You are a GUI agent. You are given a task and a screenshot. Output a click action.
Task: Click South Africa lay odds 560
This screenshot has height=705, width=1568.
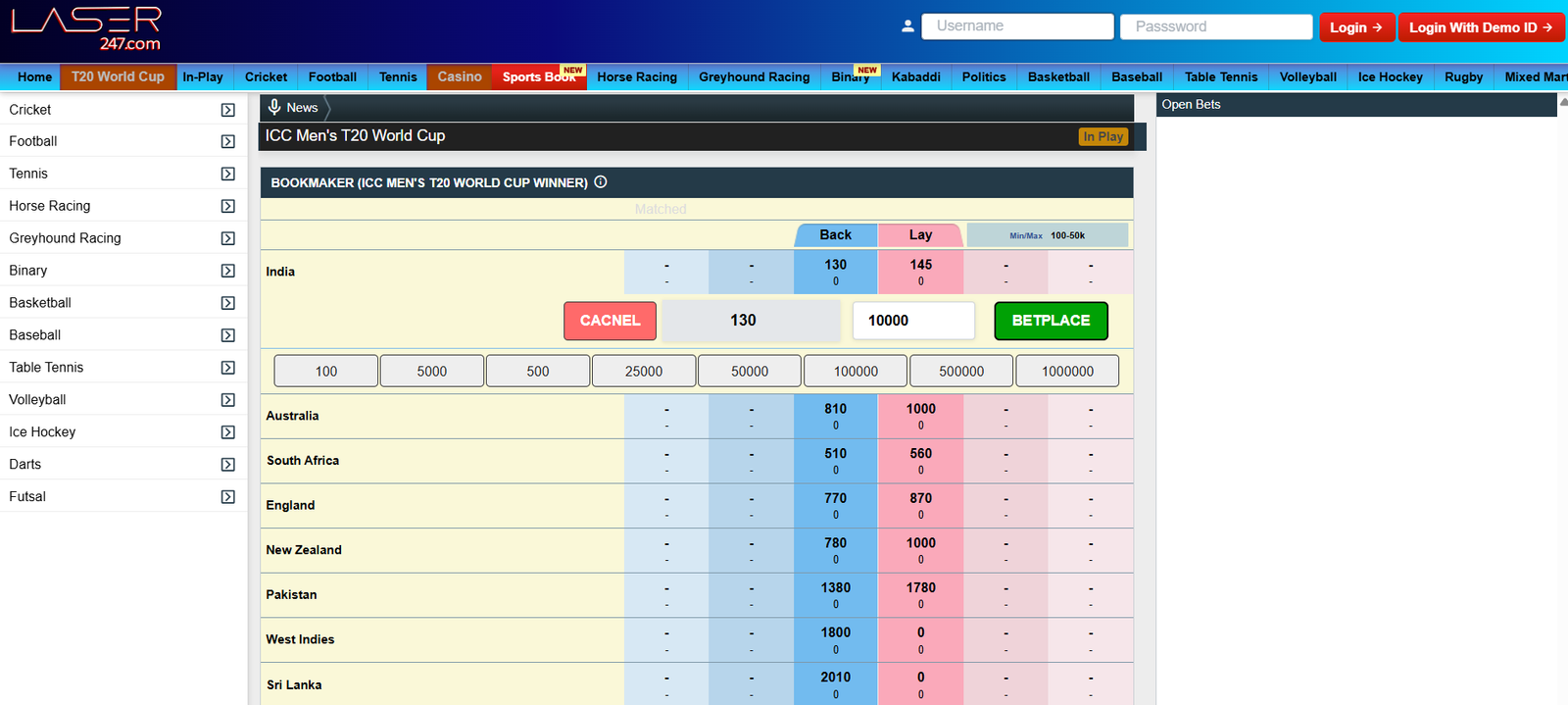click(x=921, y=461)
